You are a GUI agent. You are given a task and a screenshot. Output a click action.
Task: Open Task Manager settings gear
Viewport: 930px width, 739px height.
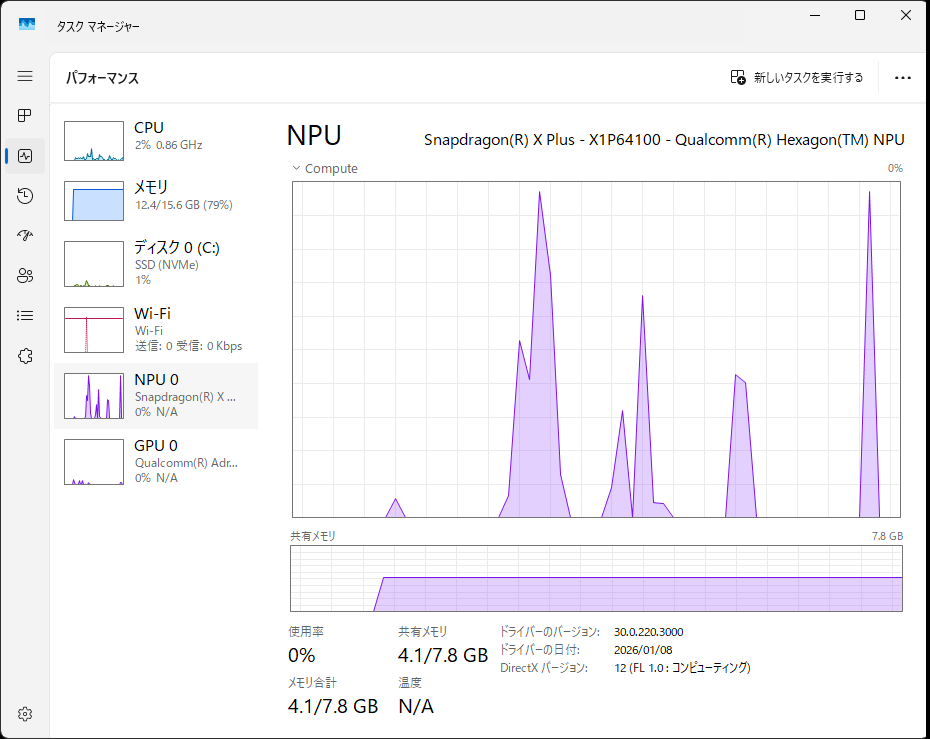point(25,714)
